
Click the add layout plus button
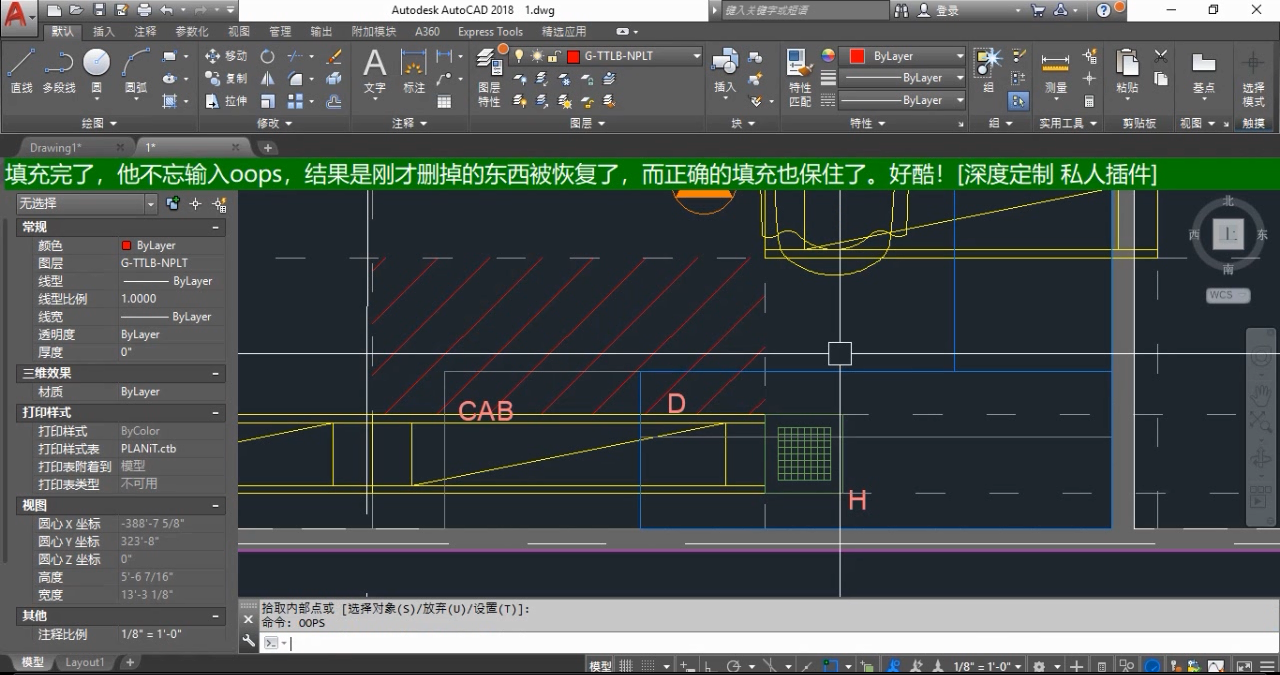pyautogui.click(x=130, y=662)
